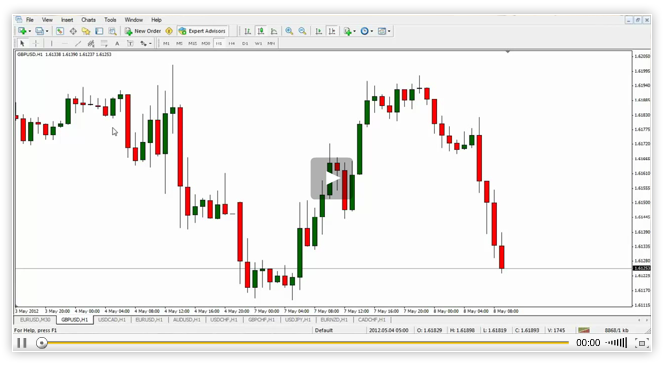This screenshot has height=366, width=664.
Task: Show the Market Watch window
Action: tap(60, 31)
